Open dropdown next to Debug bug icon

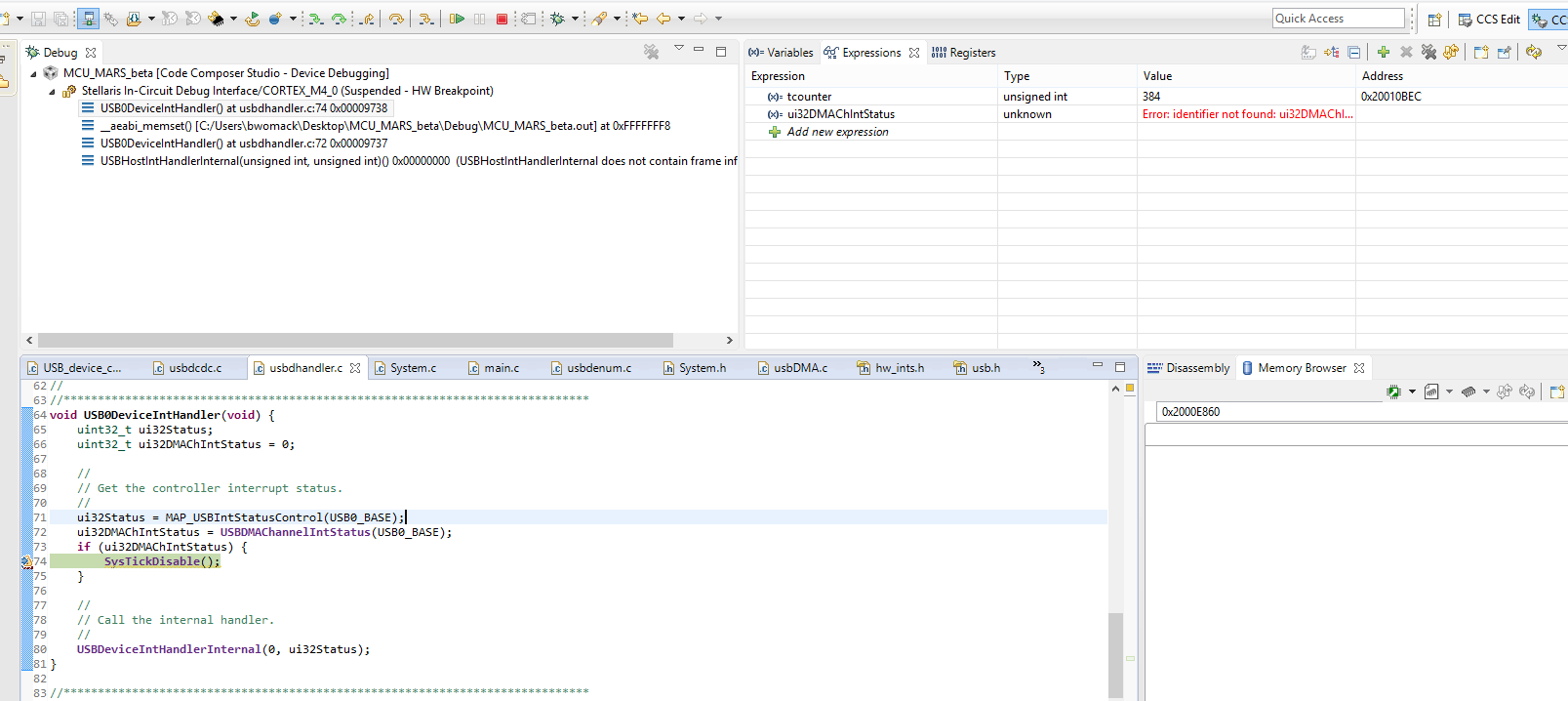tap(575, 19)
